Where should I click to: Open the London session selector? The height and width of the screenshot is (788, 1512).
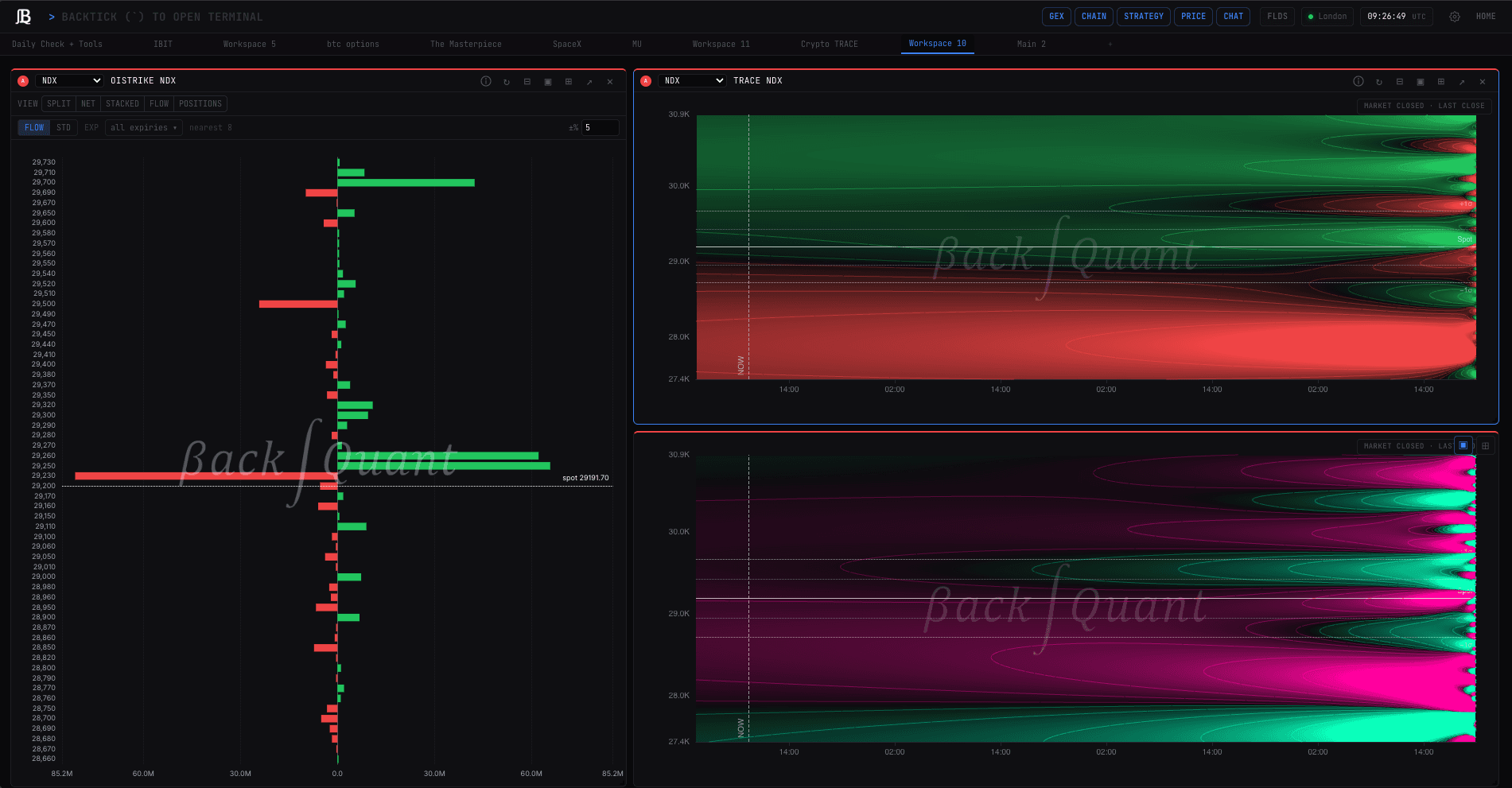(1327, 17)
